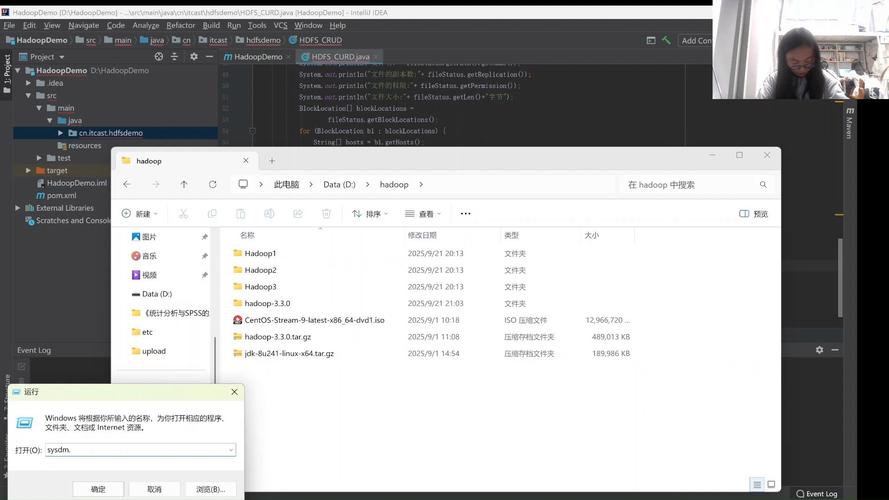889x500 pixels.
Task: Open the Maven side tool window
Action: click(849, 124)
